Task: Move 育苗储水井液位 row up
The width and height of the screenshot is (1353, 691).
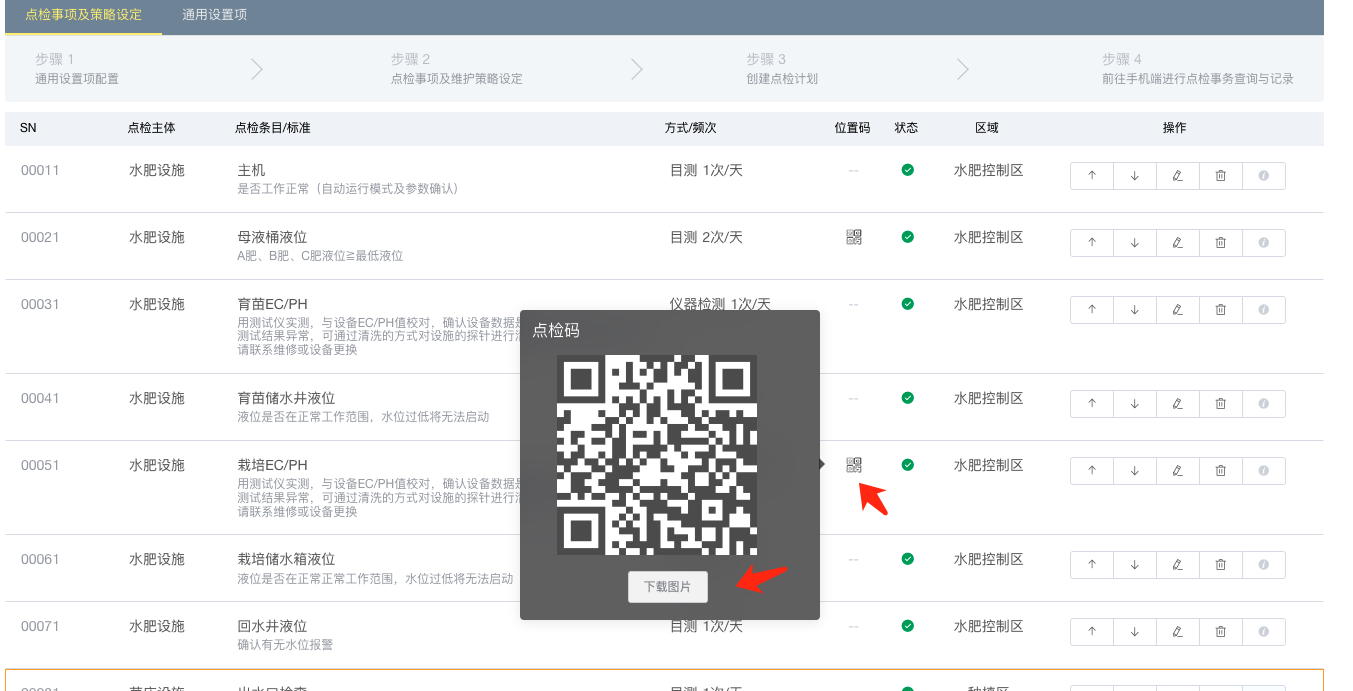Action: click(1092, 404)
